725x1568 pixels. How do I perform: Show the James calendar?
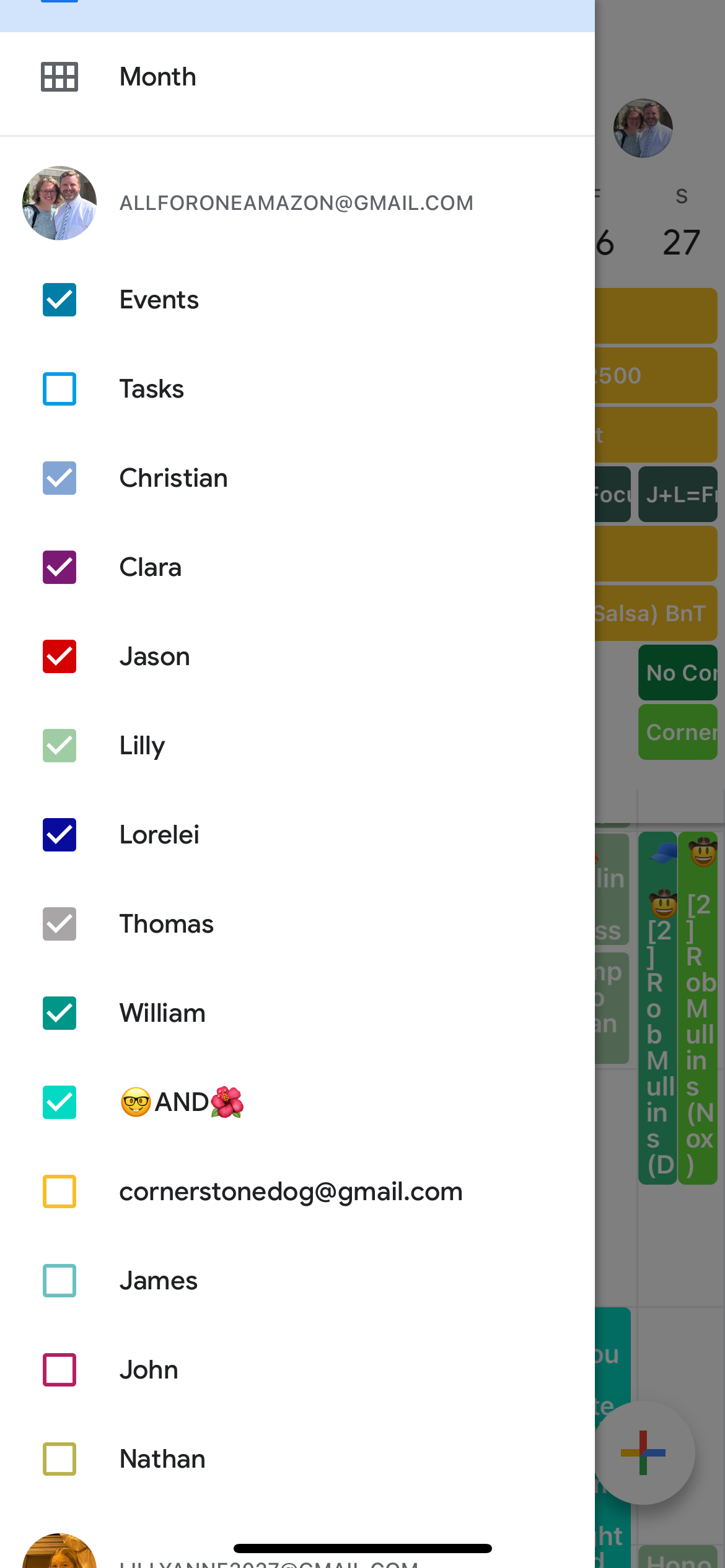point(59,1281)
